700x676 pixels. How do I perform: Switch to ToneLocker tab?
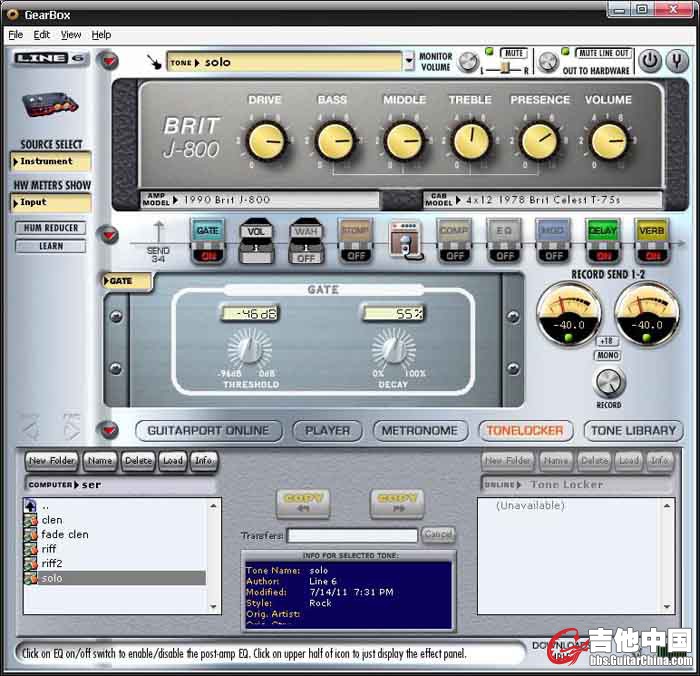pos(525,431)
